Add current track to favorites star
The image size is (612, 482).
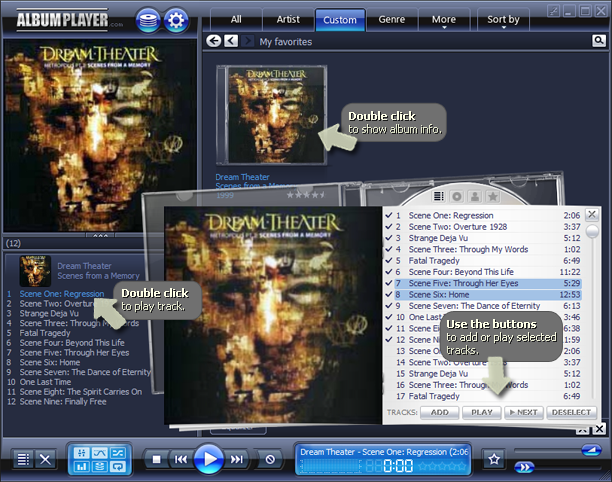click(494, 459)
